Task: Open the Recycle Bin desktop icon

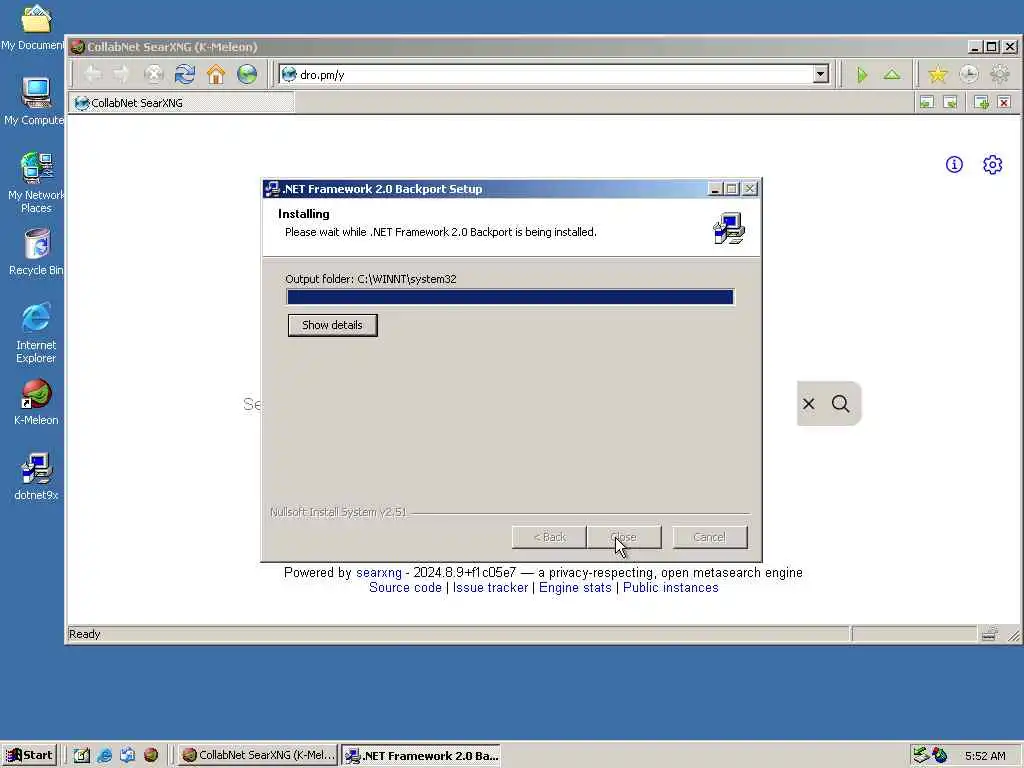Action: point(36,252)
